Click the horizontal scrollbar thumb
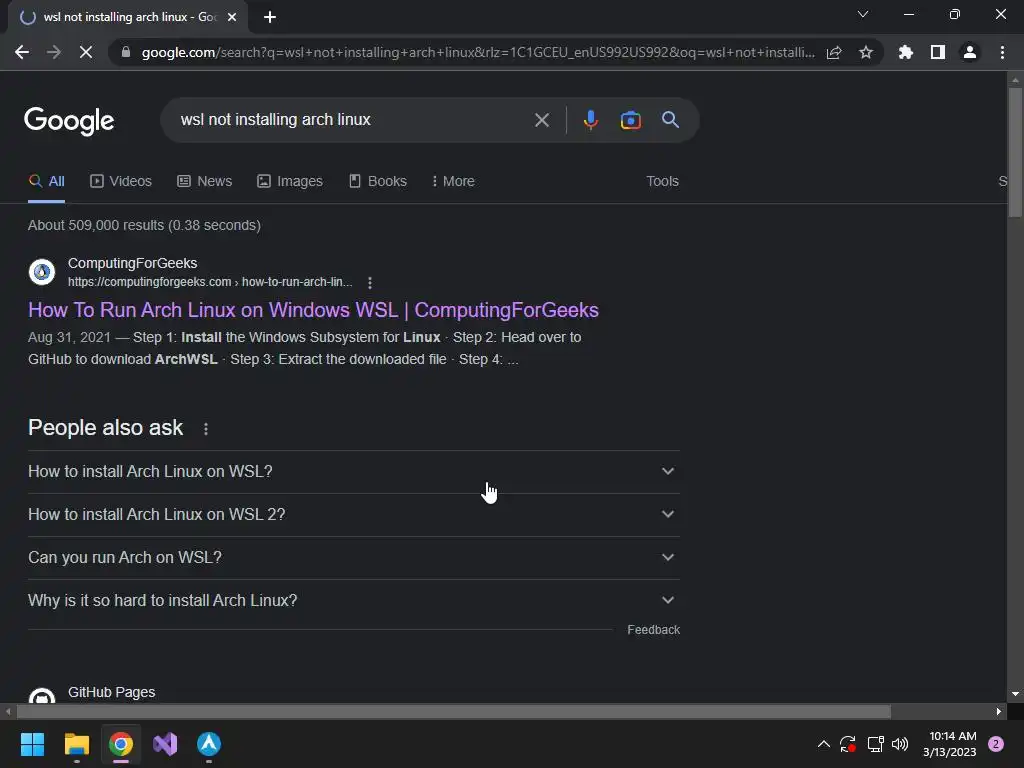1024x768 pixels. [x=453, y=711]
